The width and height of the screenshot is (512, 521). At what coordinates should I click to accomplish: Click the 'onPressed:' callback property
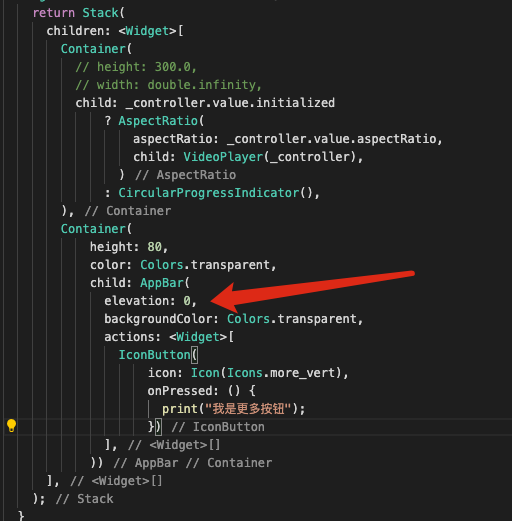[x=183, y=391]
